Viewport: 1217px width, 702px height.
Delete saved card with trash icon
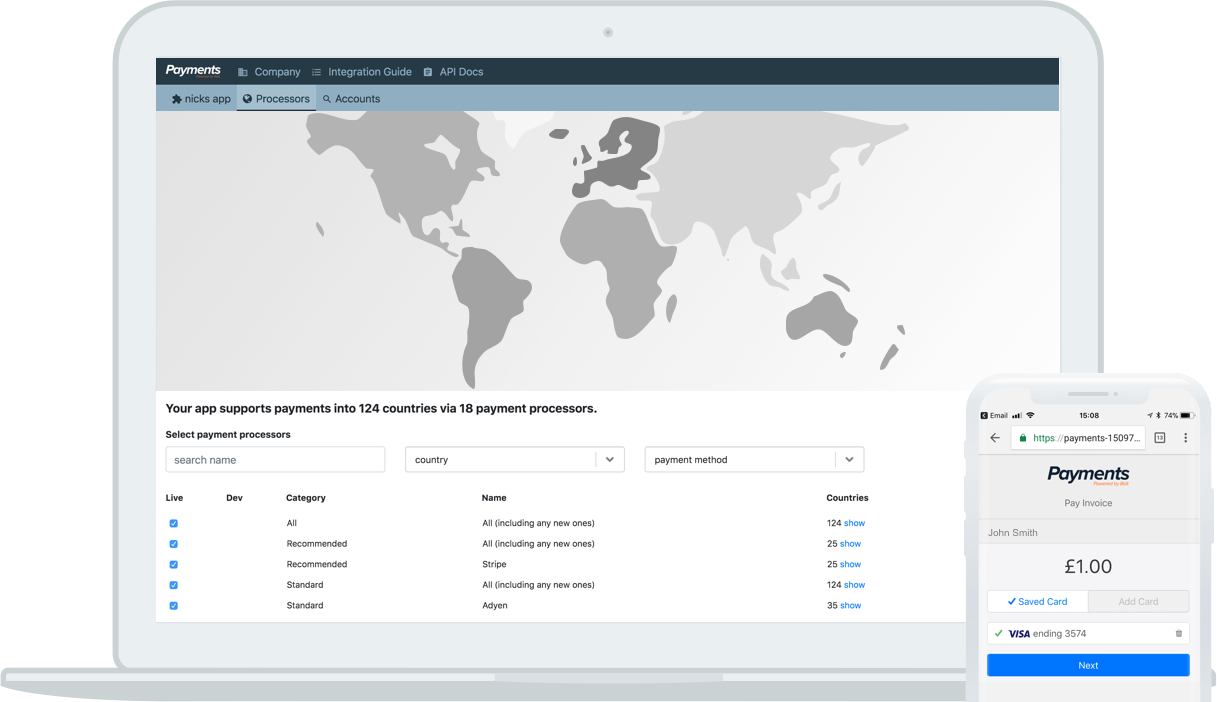(x=1178, y=634)
